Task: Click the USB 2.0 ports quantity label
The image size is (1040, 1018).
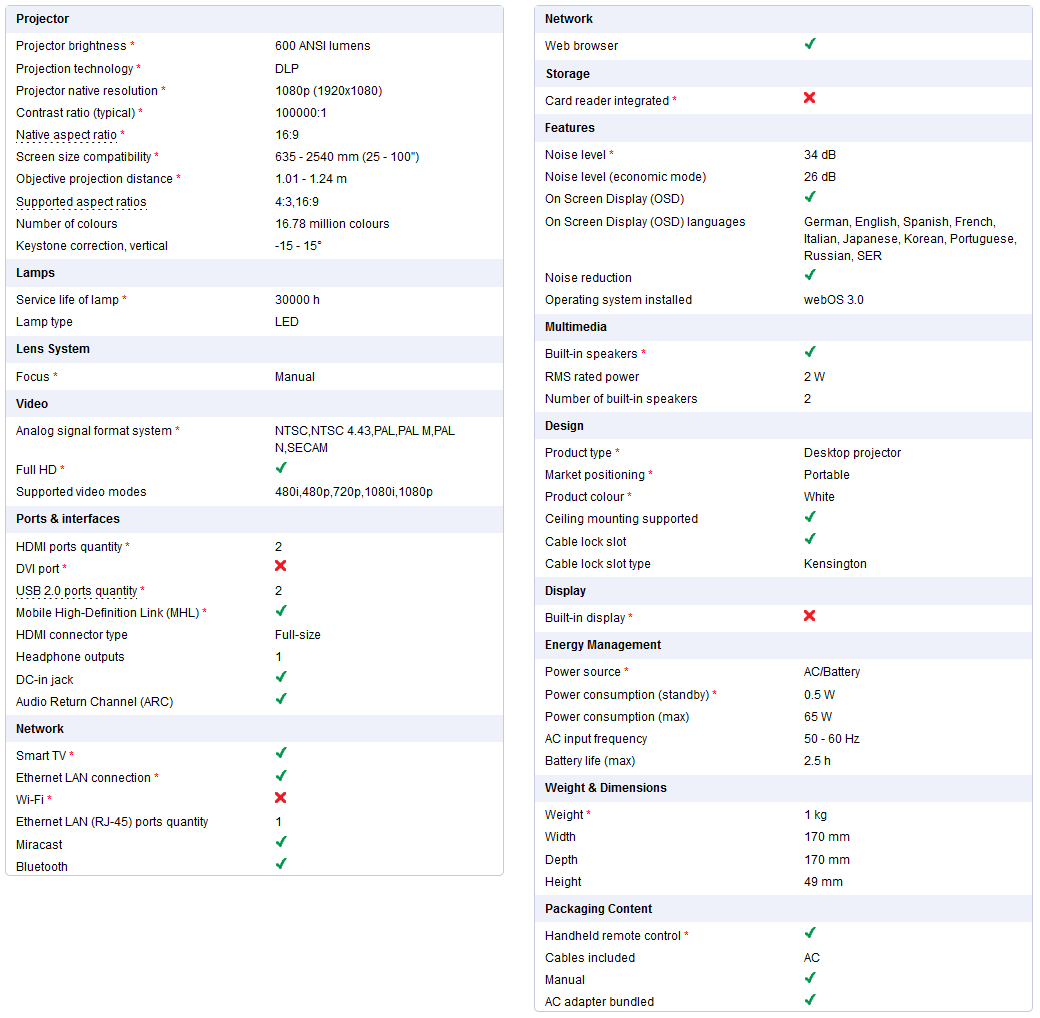Action: (x=77, y=591)
